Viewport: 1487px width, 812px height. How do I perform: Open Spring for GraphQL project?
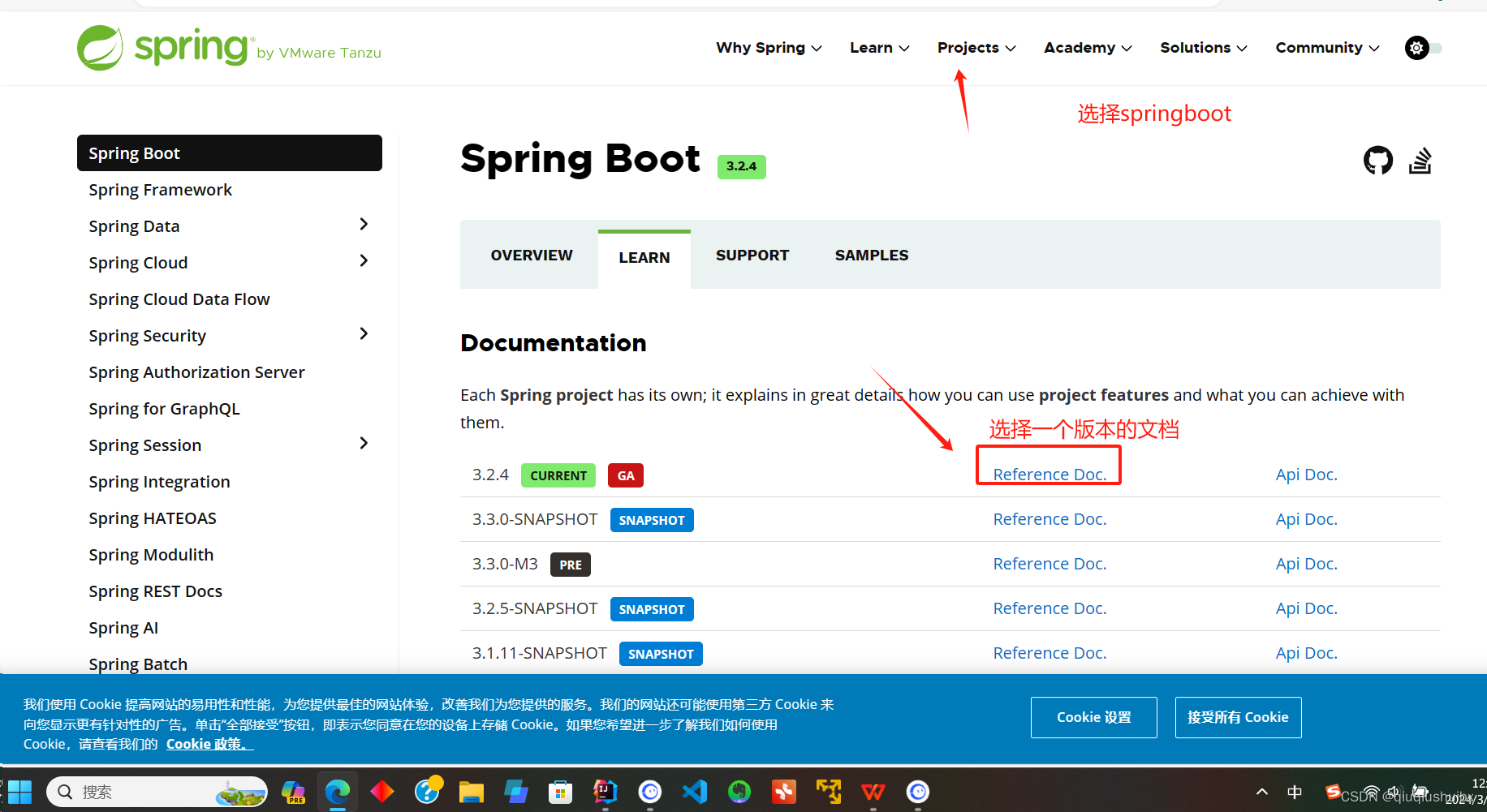[x=165, y=409]
